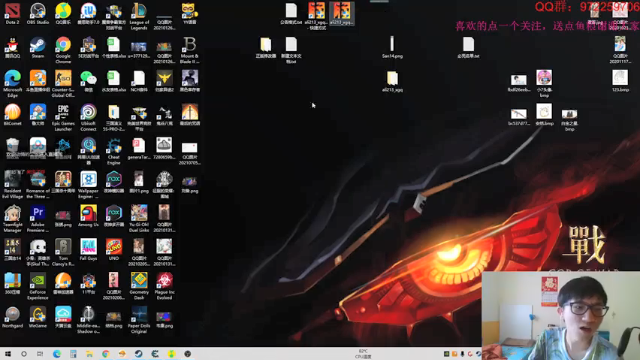The height and width of the screenshot is (360, 640).
Task: Select Paper Dolls Original shortcut
Action: pyautogui.click(x=139, y=320)
